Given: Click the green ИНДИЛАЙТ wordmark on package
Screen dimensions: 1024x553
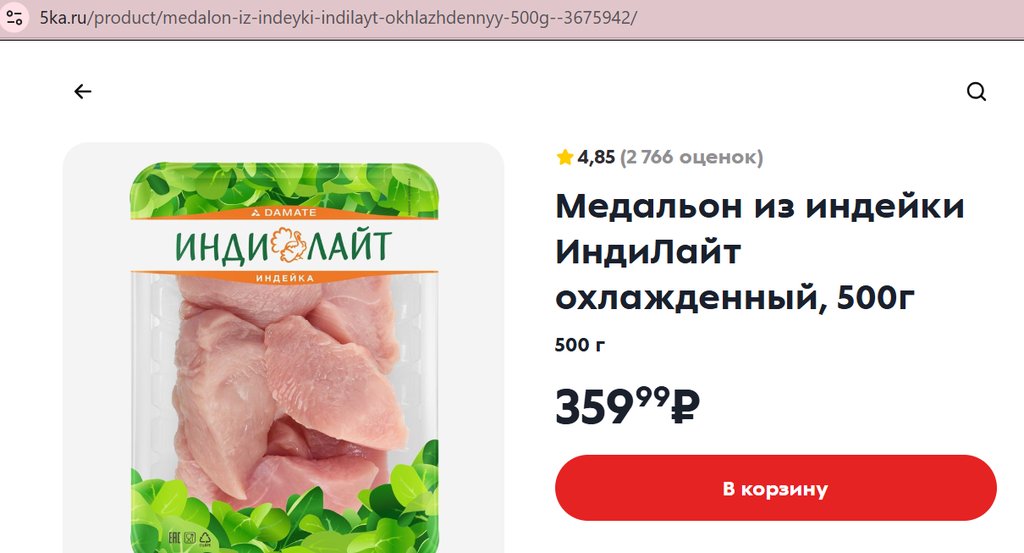Looking at the screenshot, I should click(x=283, y=247).
